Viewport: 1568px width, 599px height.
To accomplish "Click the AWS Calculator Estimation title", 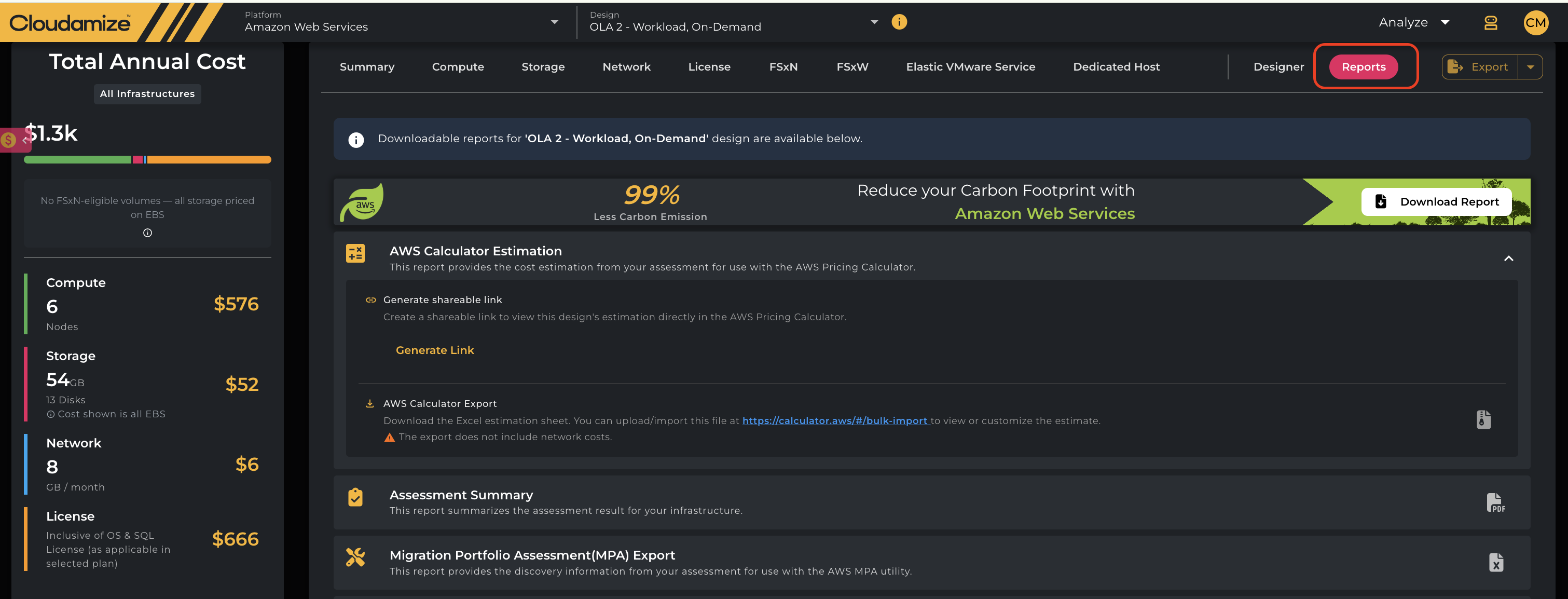I will pyautogui.click(x=475, y=251).
